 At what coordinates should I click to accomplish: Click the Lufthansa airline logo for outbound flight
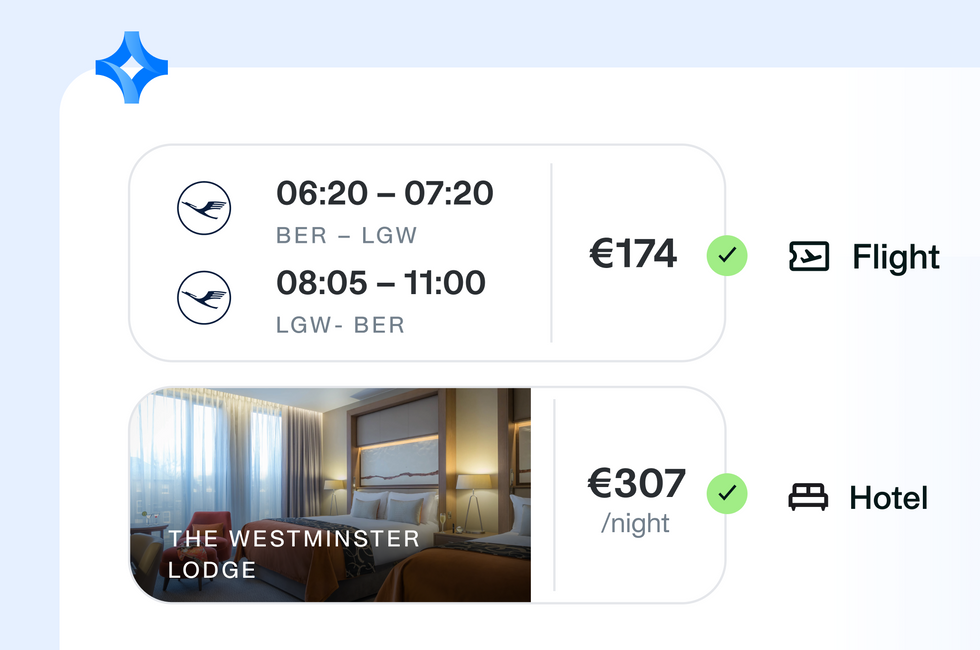(x=203, y=208)
